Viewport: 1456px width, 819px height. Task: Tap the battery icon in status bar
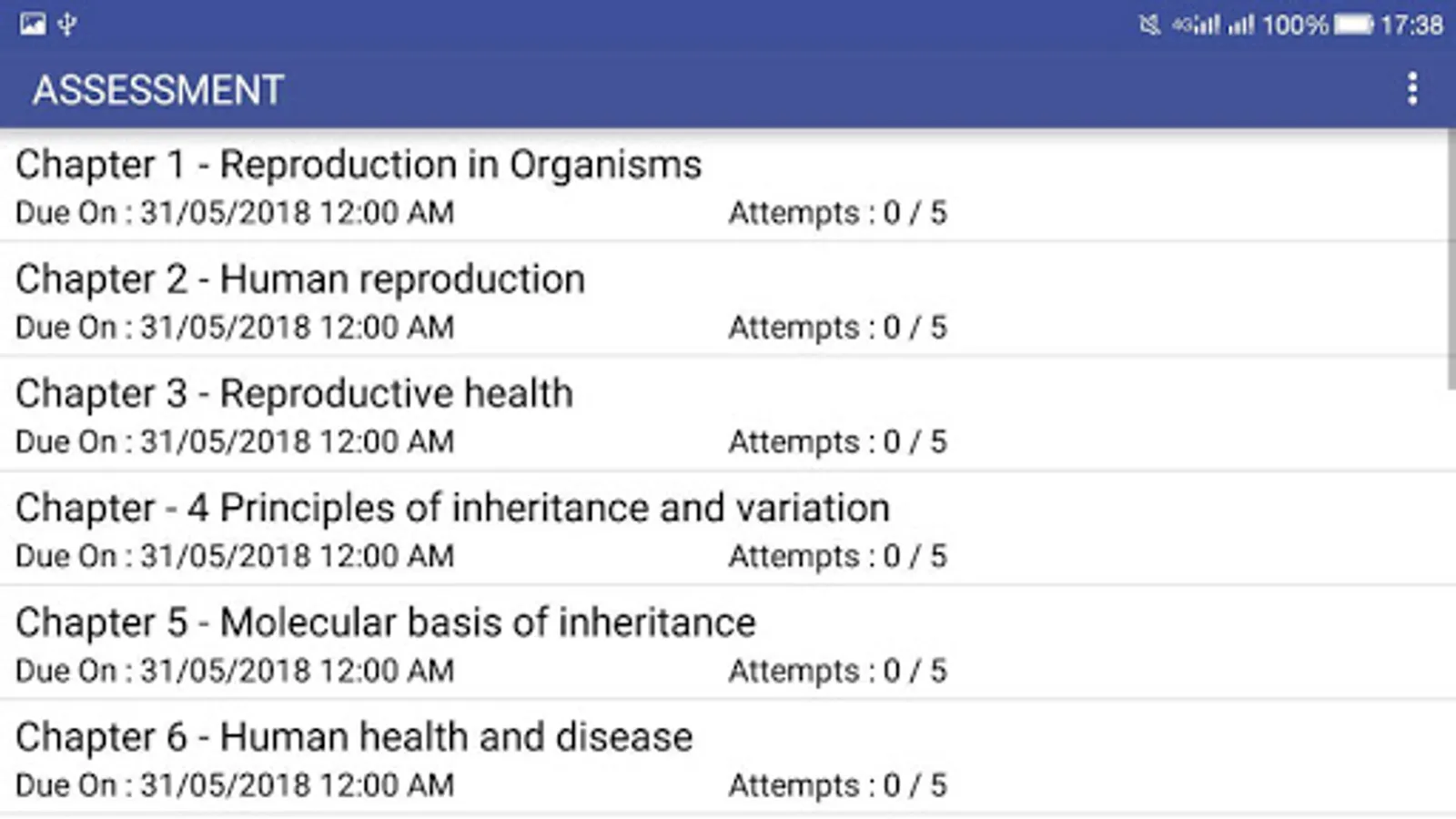click(1353, 25)
